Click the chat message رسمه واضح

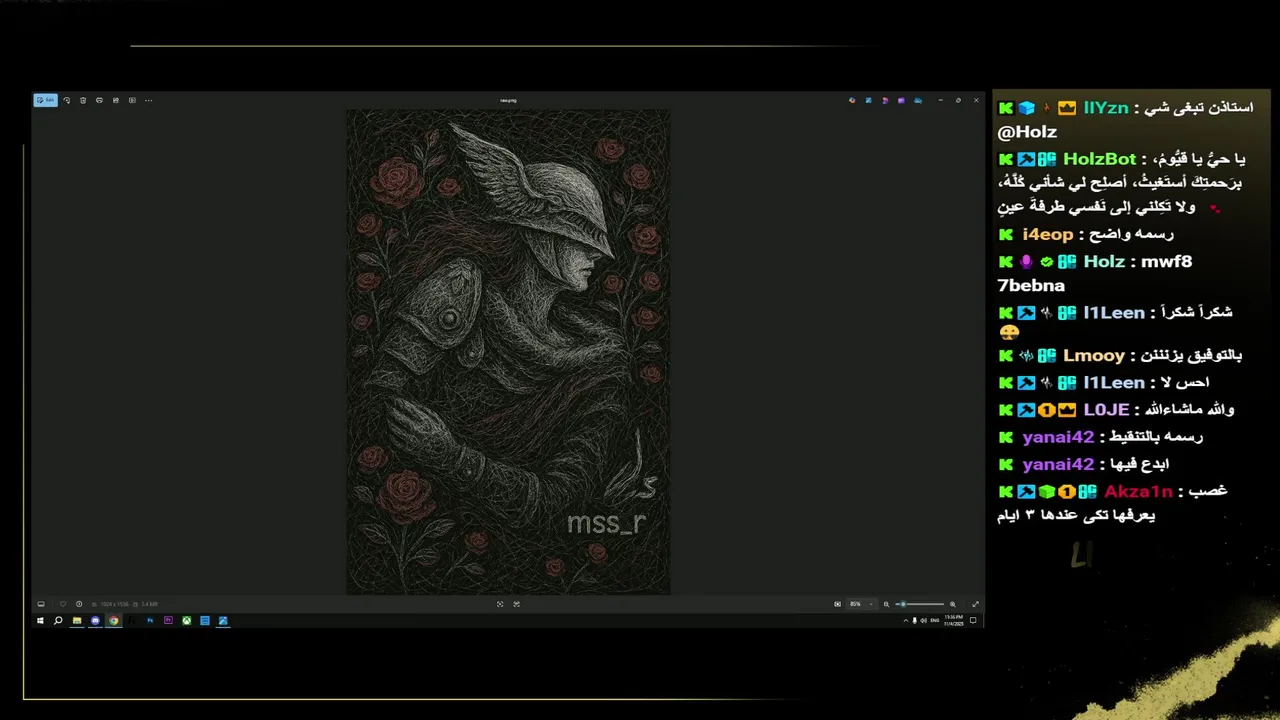pos(1133,234)
